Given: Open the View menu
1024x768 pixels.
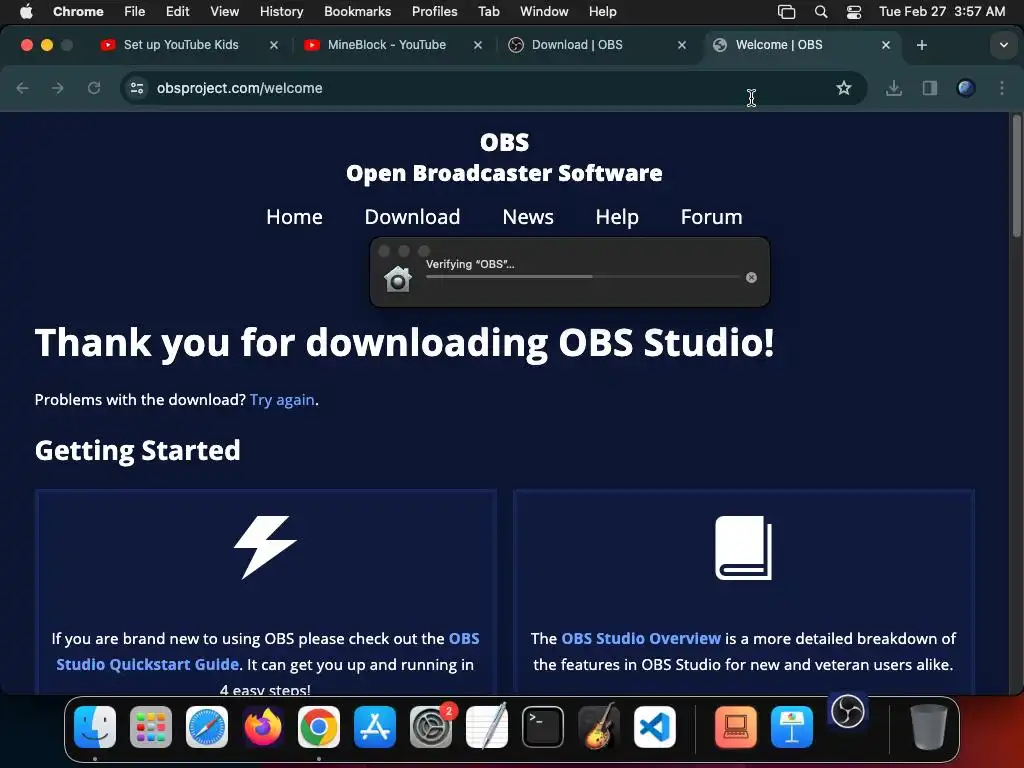Looking at the screenshot, I should tap(225, 11).
